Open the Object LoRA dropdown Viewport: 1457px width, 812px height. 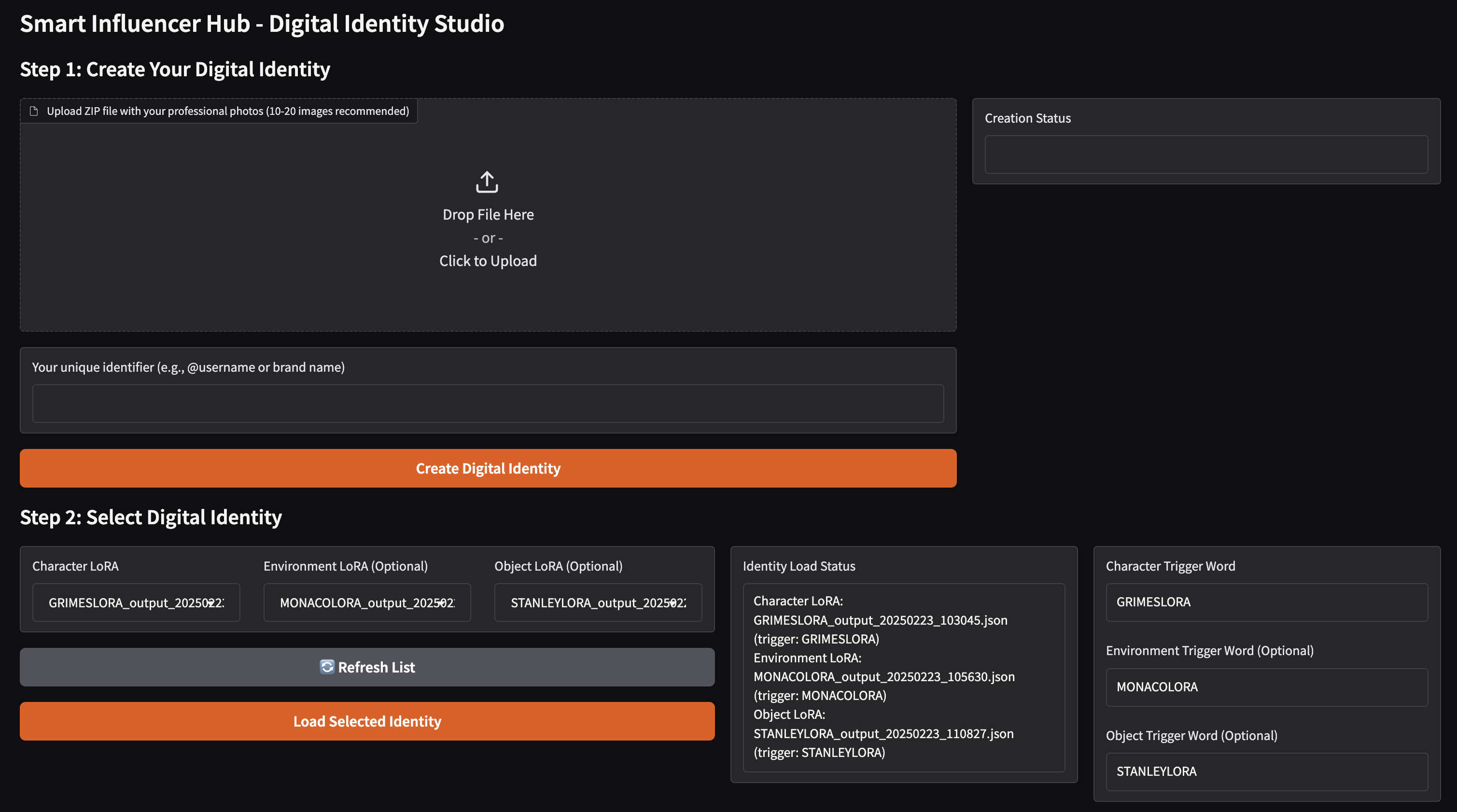tap(673, 603)
